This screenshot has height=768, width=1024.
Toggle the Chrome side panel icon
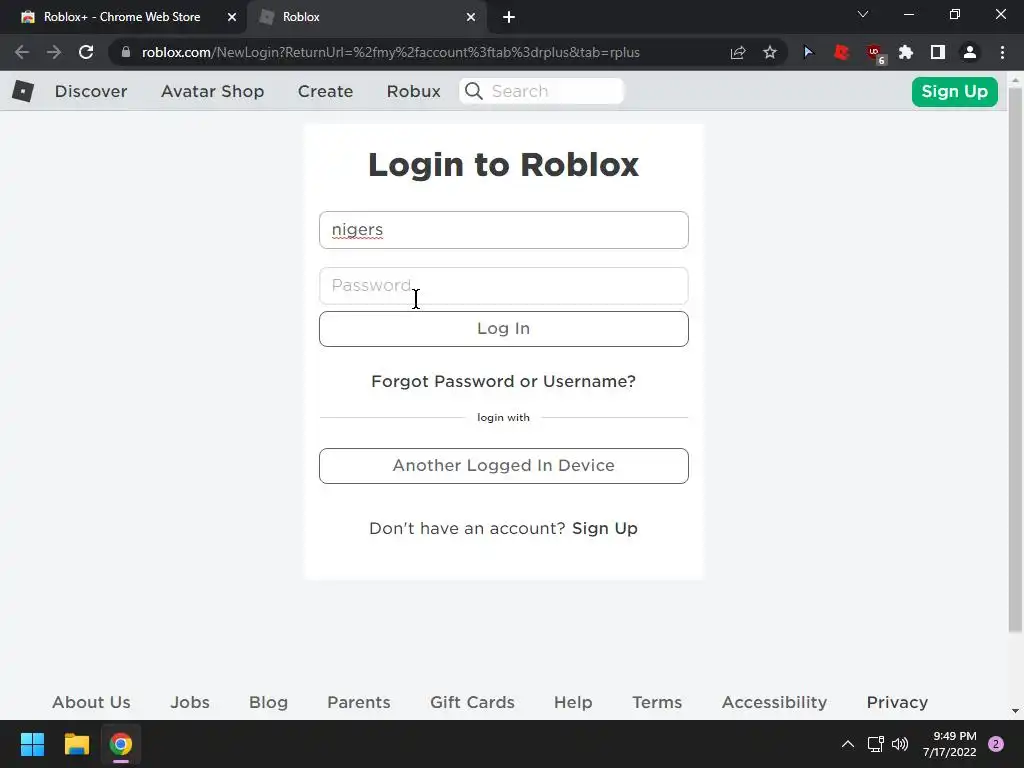tap(938, 52)
